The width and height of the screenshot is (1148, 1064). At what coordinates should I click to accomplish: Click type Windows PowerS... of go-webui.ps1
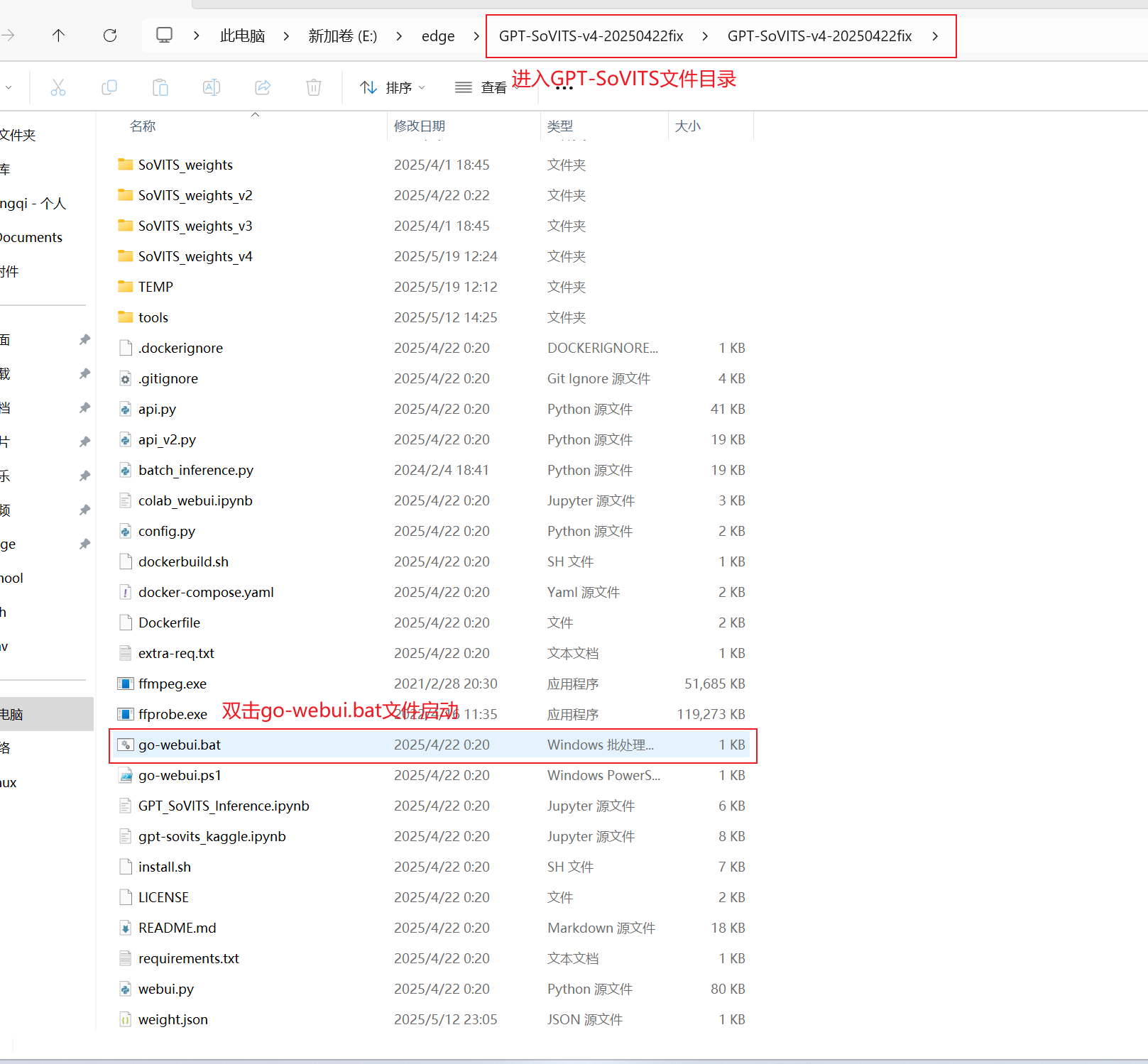[603, 775]
